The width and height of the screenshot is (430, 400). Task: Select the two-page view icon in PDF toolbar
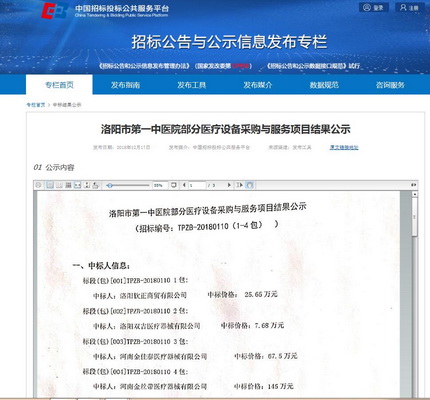click(x=59, y=185)
